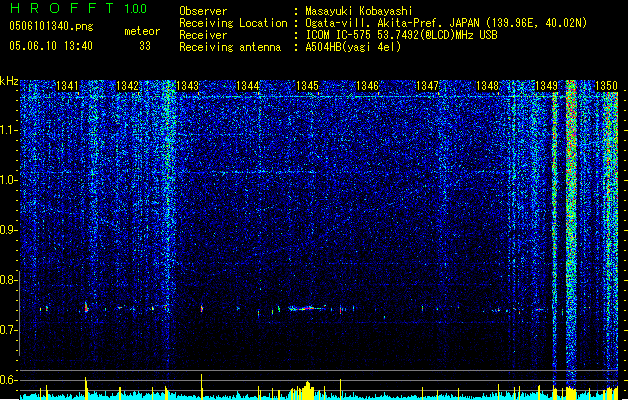Screen dimensions: 629x400
Task: Click the meteor count value 33
Action: click(145, 46)
